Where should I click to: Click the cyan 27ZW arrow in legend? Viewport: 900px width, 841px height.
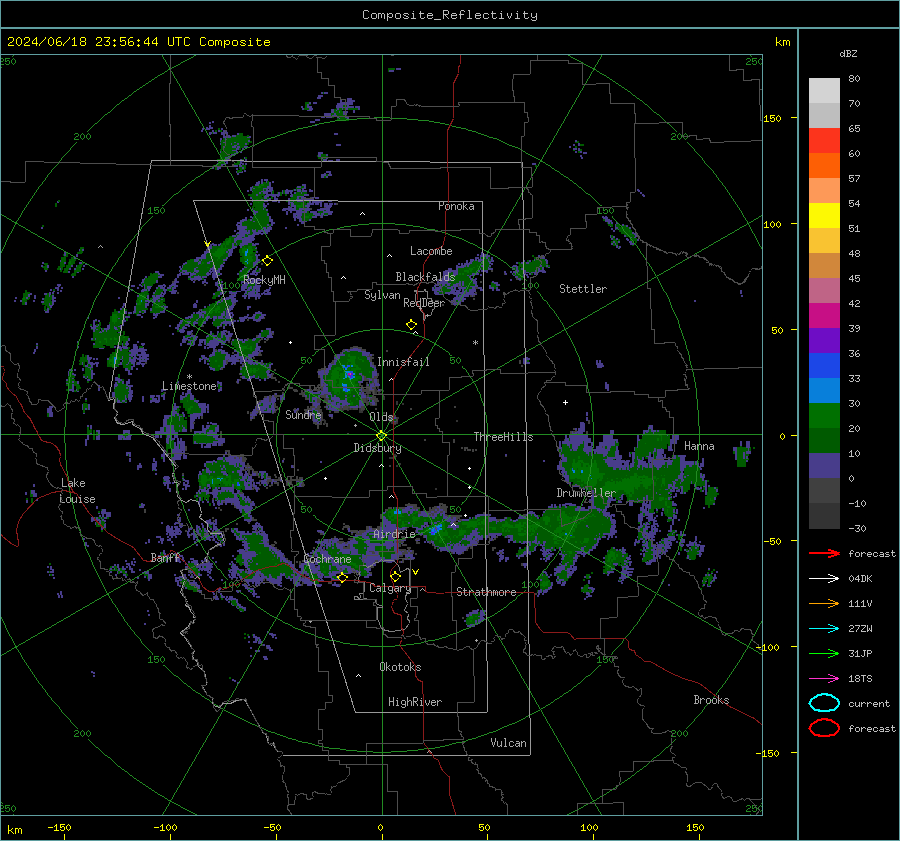click(824, 628)
